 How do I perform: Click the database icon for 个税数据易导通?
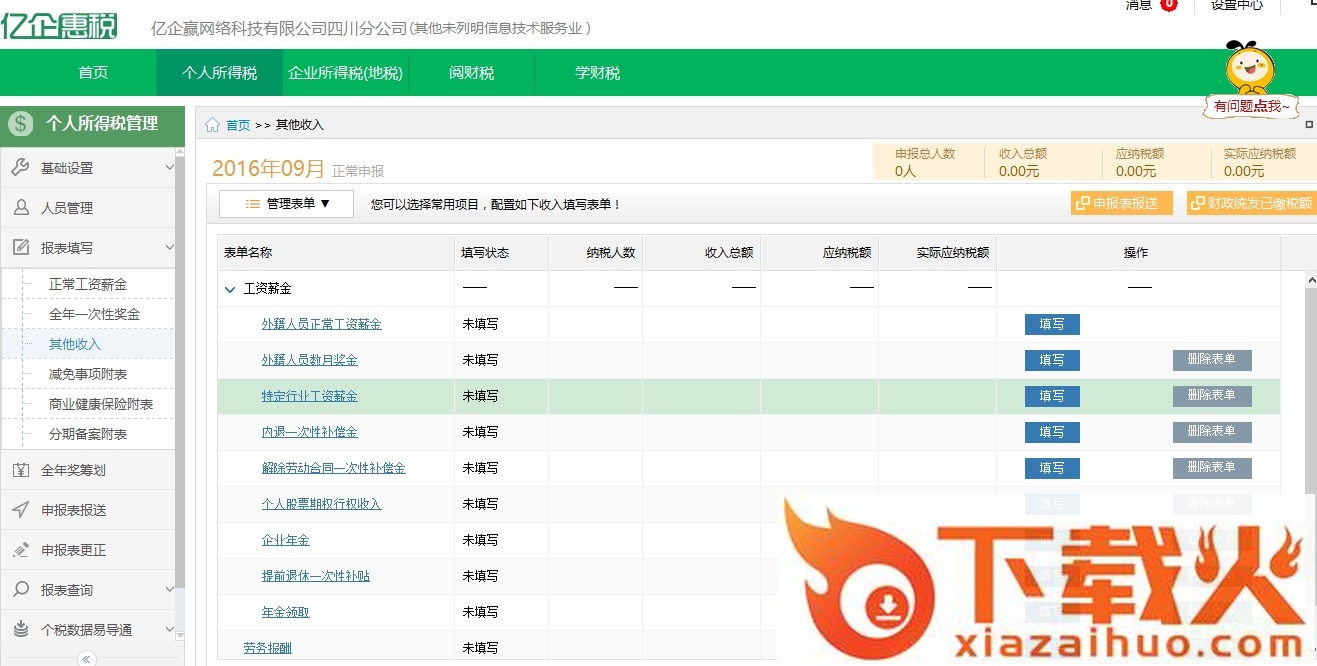pyautogui.click(x=20, y=630)
